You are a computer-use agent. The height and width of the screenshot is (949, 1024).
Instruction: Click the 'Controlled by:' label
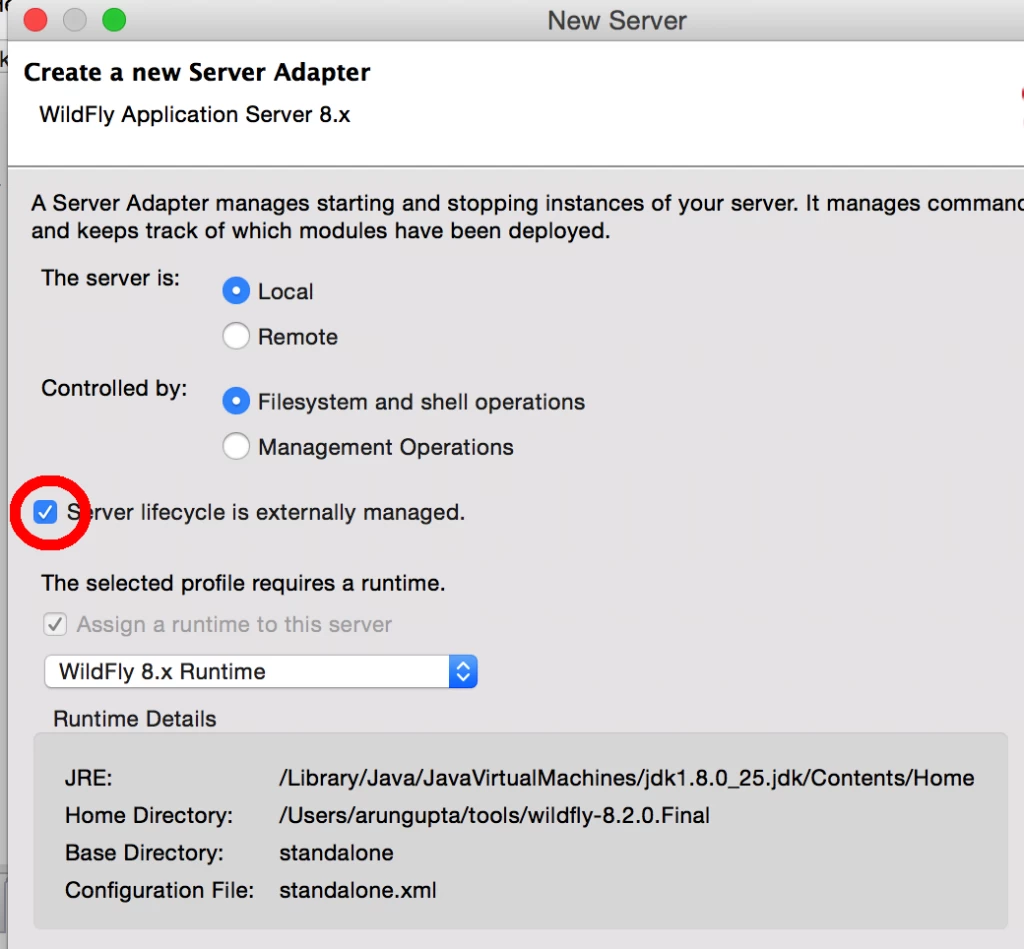(114, 388)
